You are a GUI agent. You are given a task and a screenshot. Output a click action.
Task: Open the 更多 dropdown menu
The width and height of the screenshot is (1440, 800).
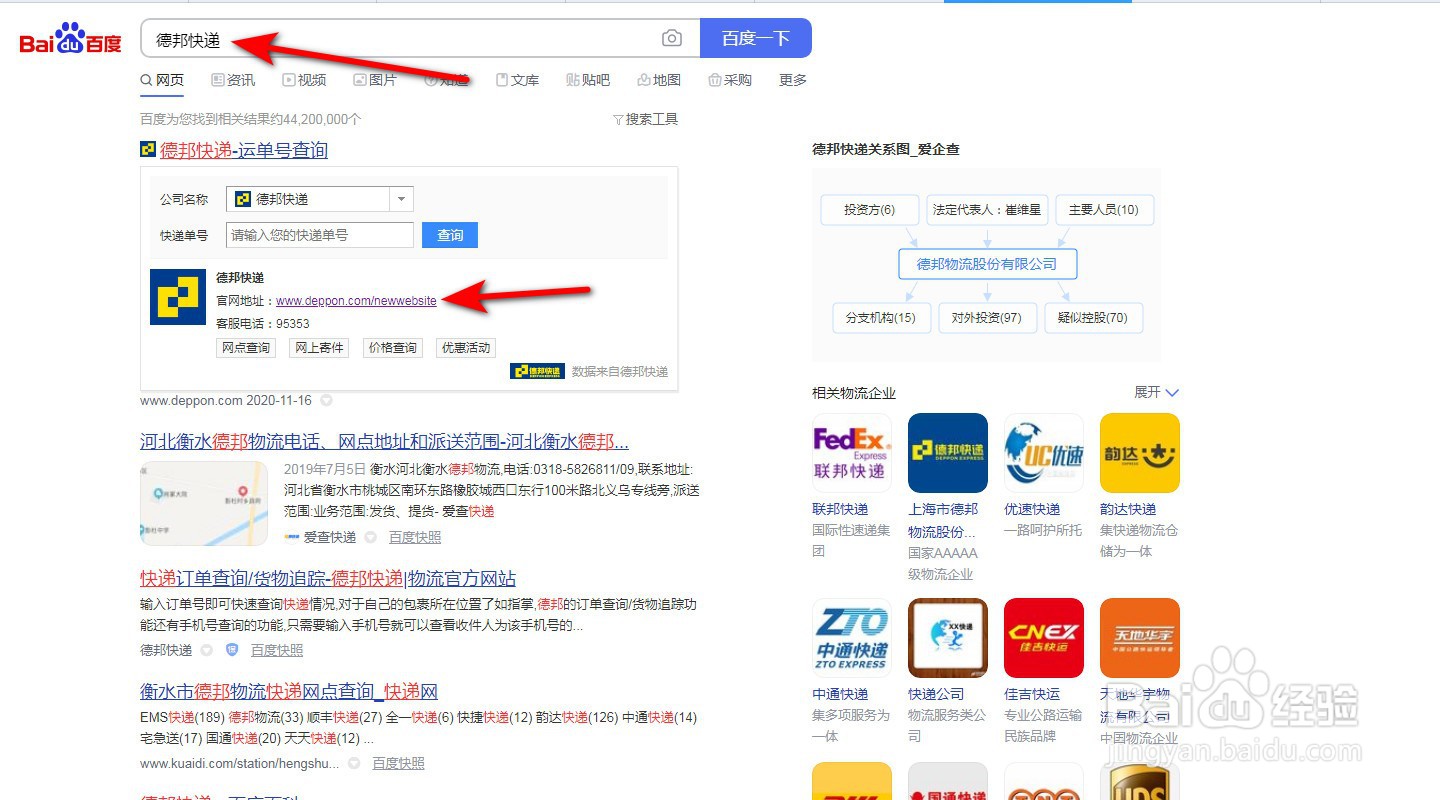(791, 80)
